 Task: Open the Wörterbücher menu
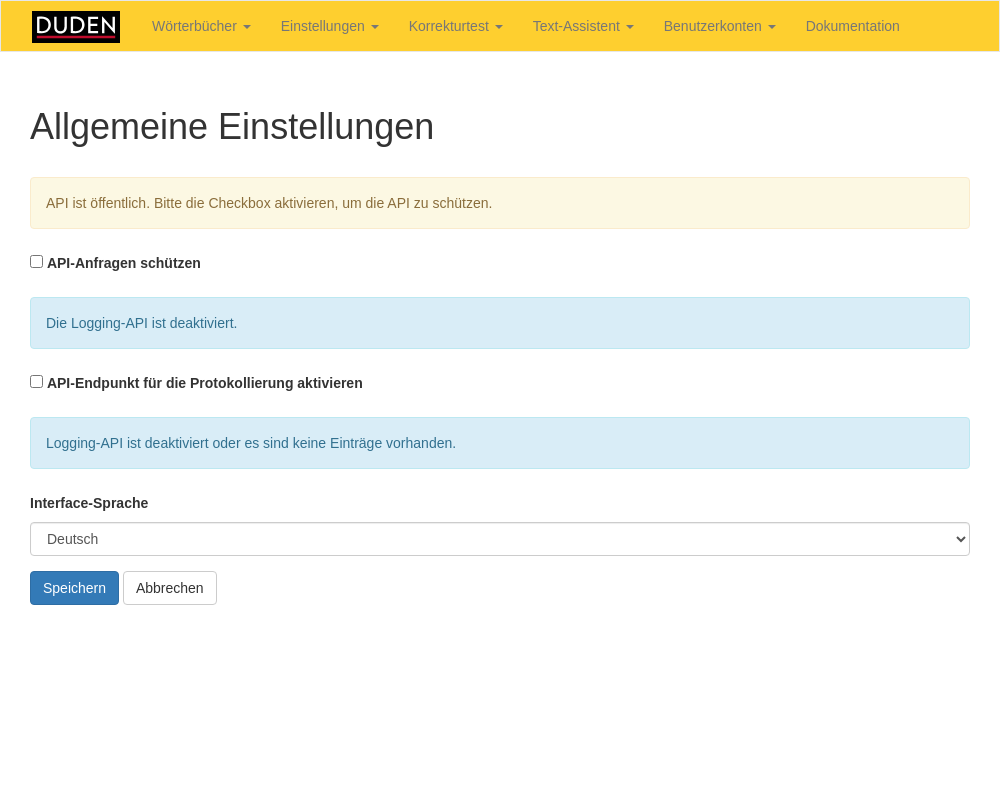tap(201, 27)
